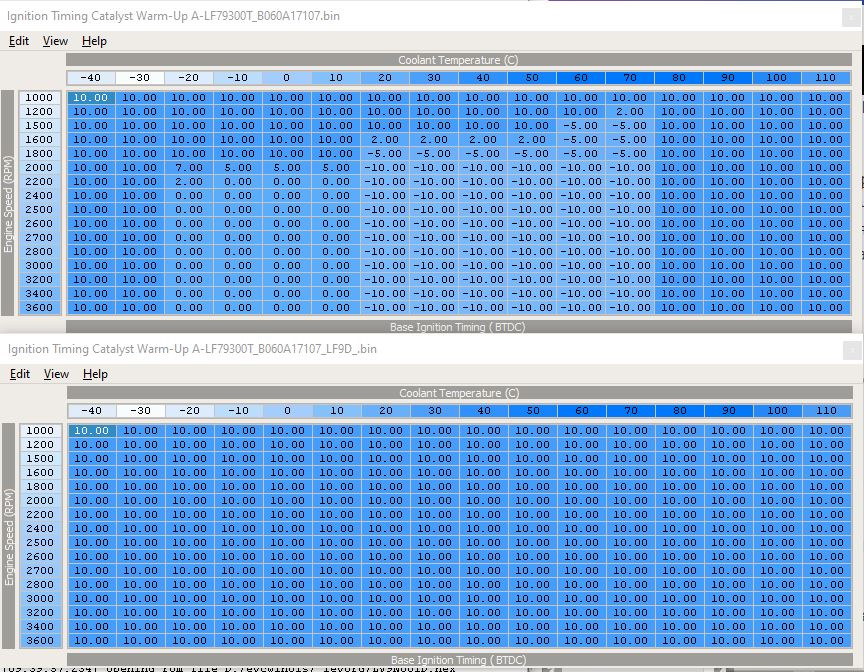This screenshot has height=672, width=864.
Task: Select the 7.00 cell in the top table
Action: tap(188, 167)
